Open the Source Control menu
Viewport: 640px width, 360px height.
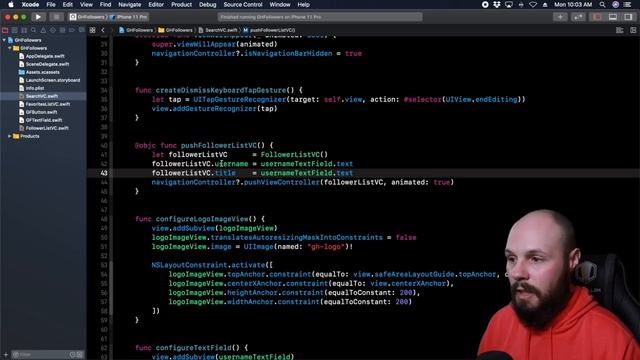point(243,4)
